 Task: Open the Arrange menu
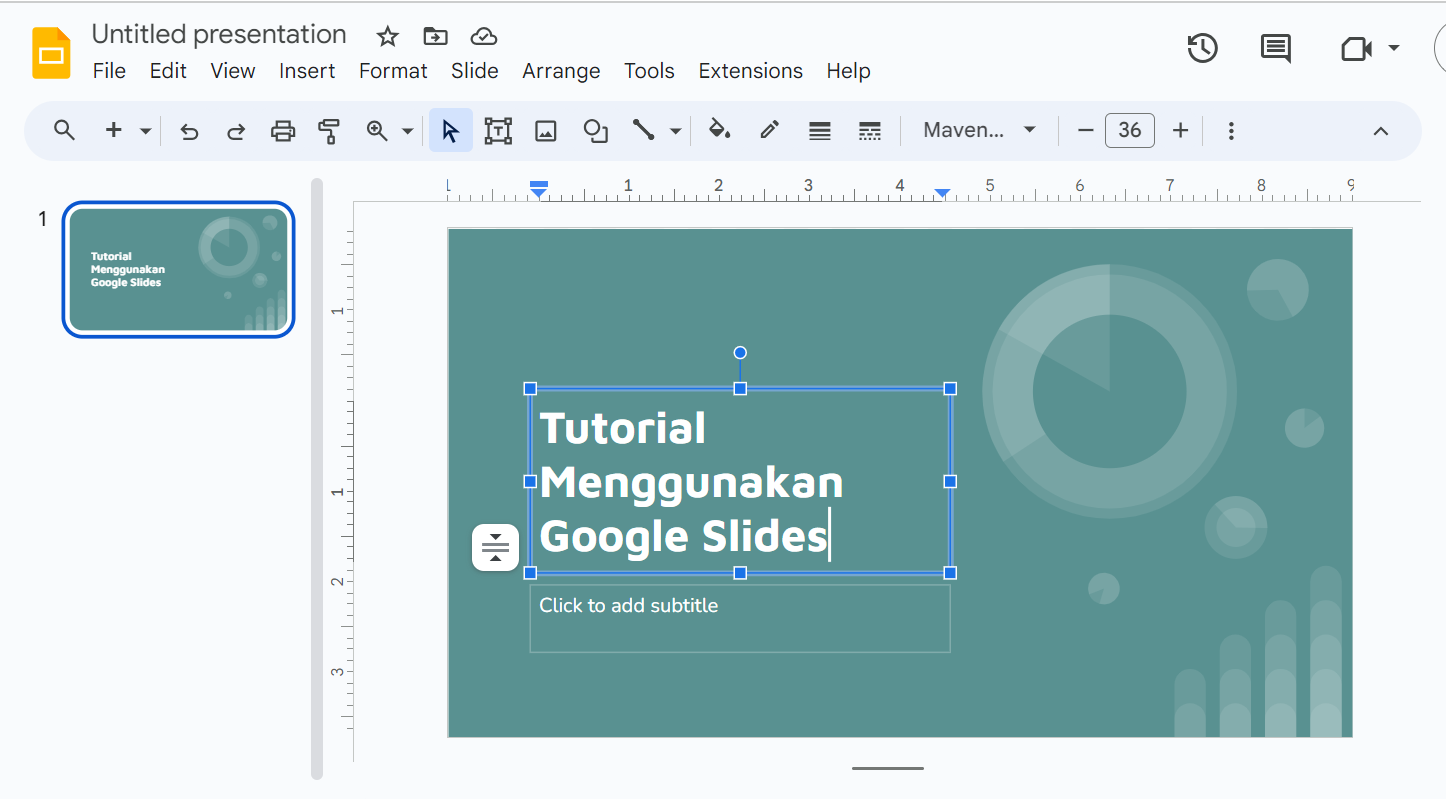pyautogui.click(x=561, y=70)
